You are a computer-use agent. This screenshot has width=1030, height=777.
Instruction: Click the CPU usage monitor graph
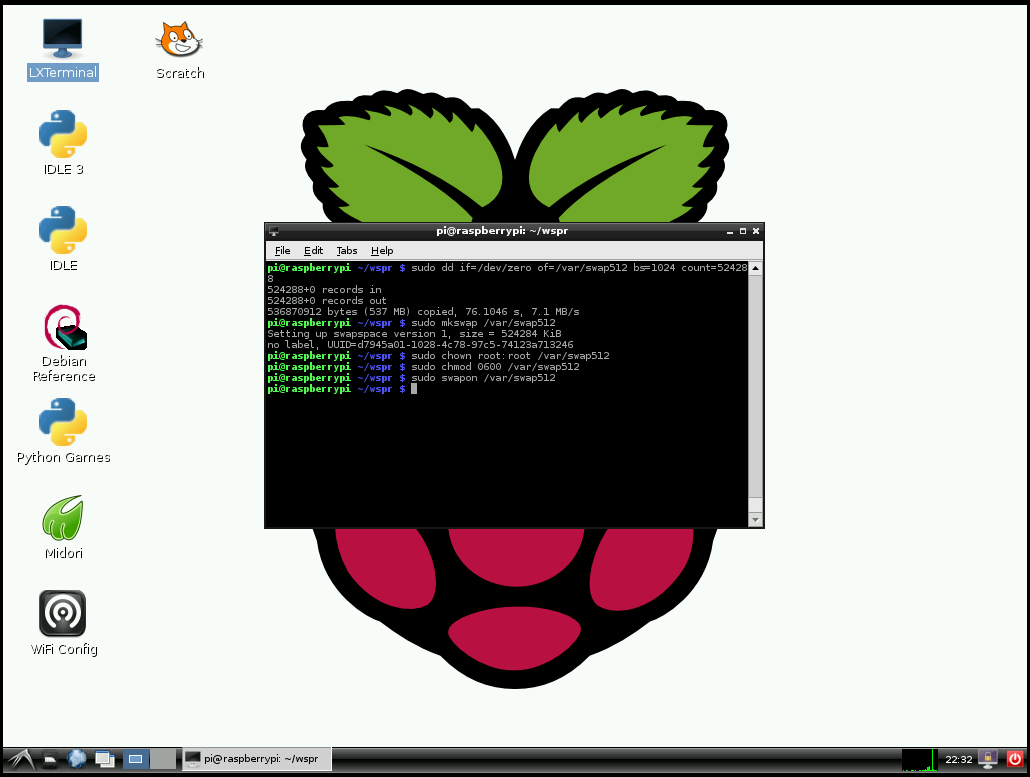[x=919, y=760]
